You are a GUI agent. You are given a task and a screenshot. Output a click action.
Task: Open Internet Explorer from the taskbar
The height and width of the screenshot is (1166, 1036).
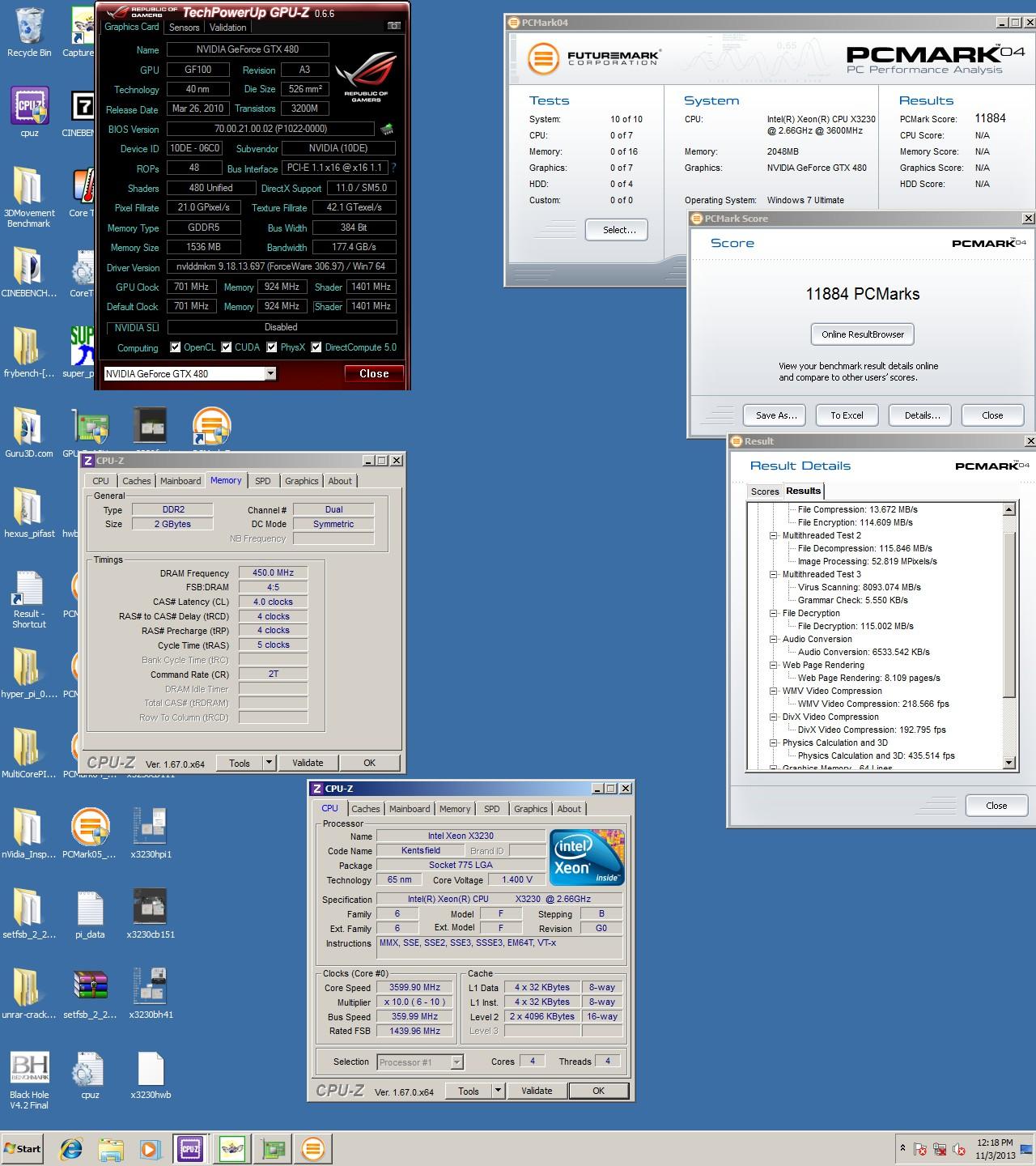(x=71, y=1148)
